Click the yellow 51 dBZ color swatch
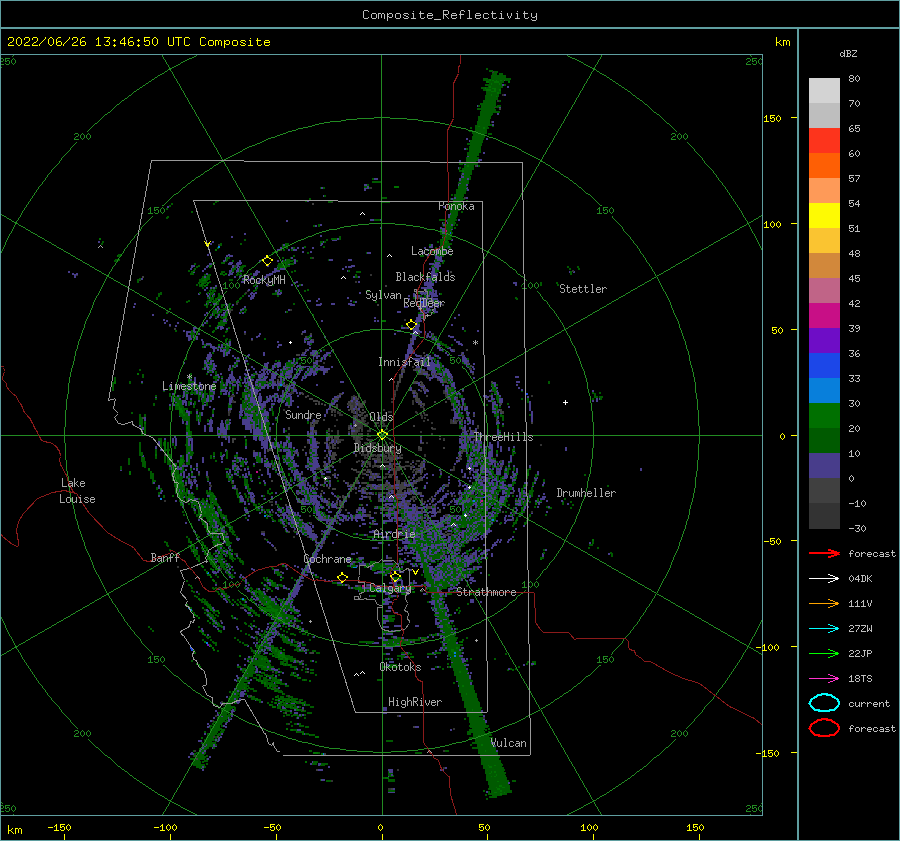 (824, 215)
